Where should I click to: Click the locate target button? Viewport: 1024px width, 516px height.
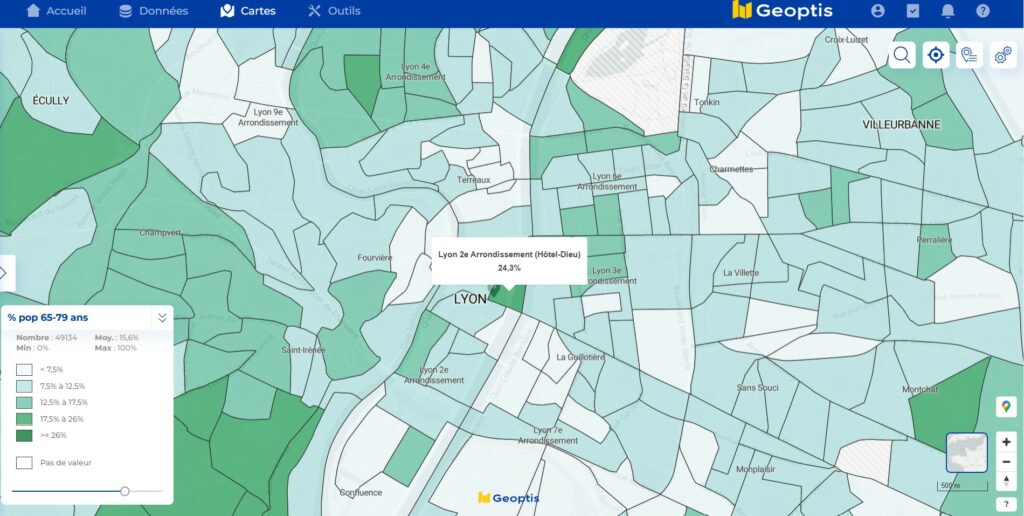point(936,55)
